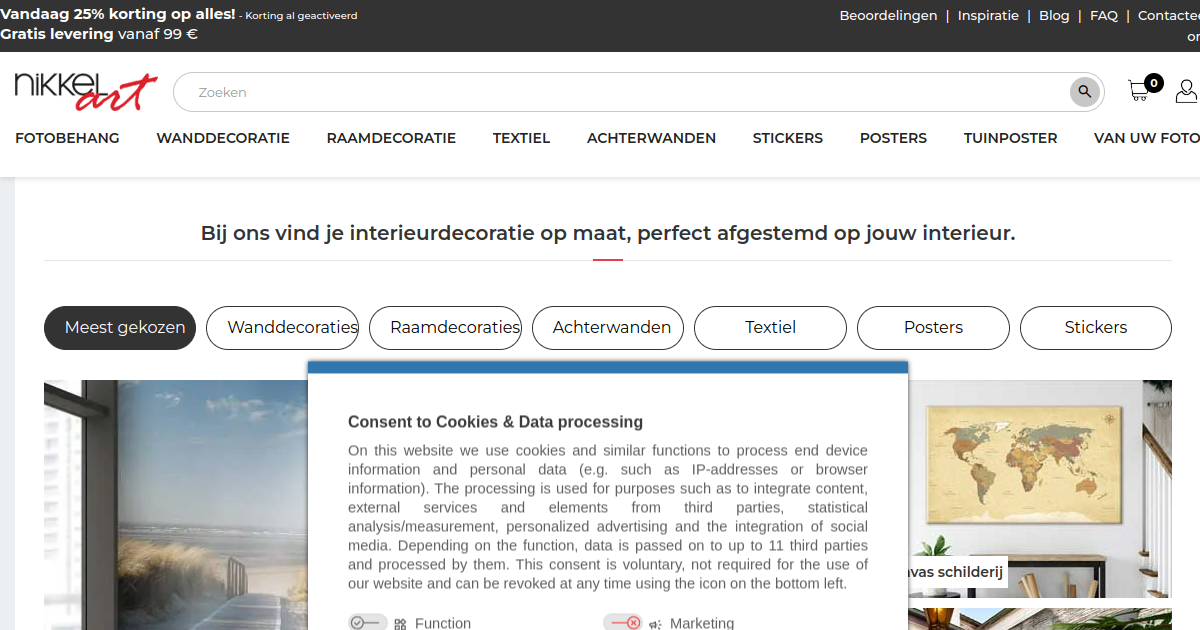
Task: Open the Beoordelingen link
Action: (x=888, y=15)
